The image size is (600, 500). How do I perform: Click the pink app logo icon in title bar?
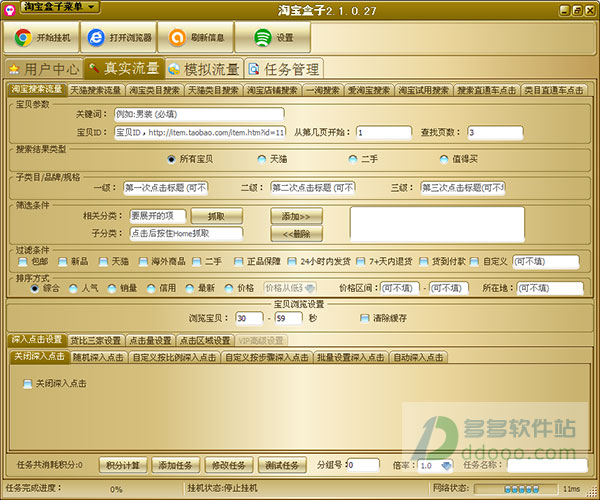pyautogui.click(x=10, y=10)
